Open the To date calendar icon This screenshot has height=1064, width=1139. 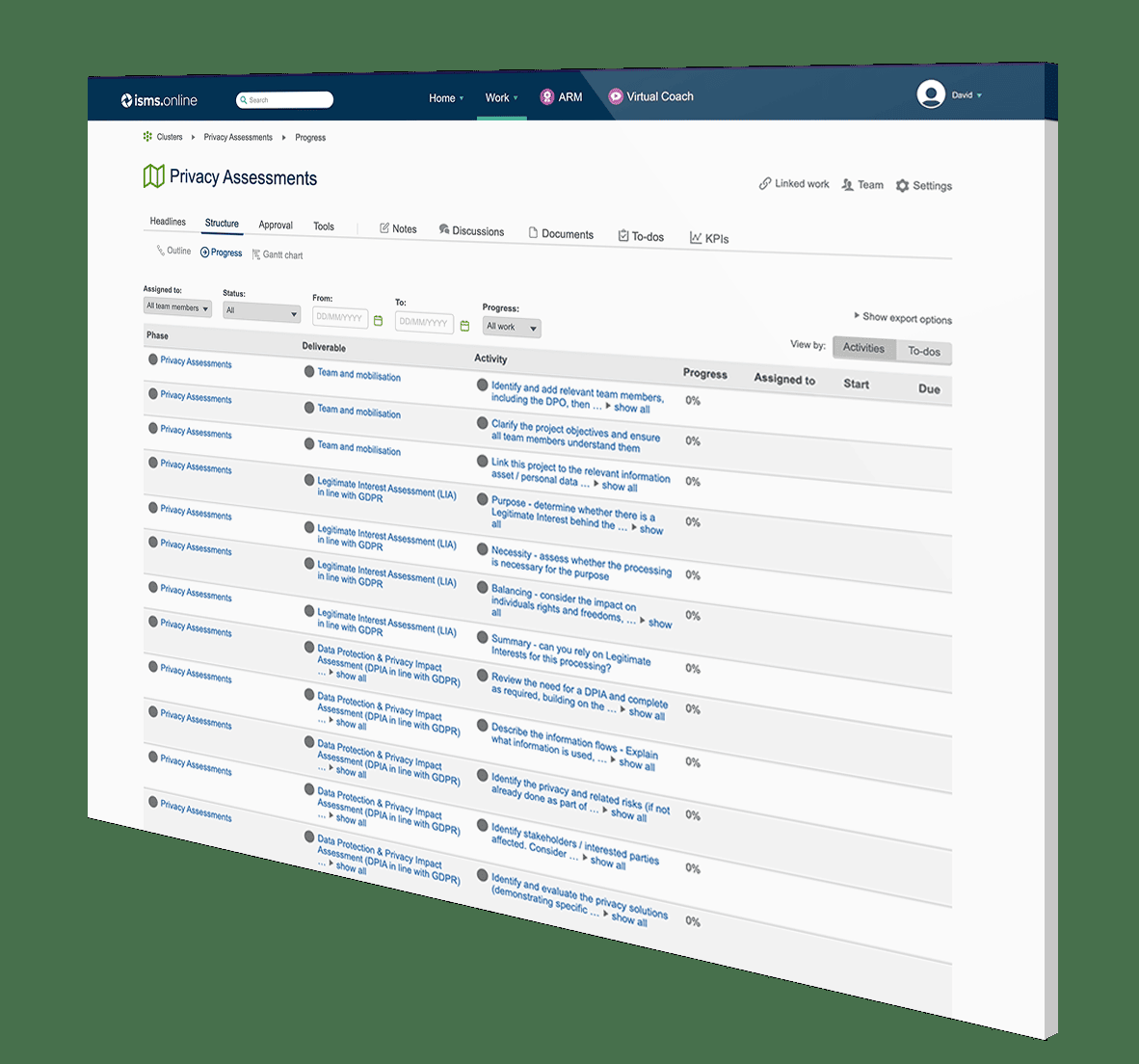pos(464,326)
